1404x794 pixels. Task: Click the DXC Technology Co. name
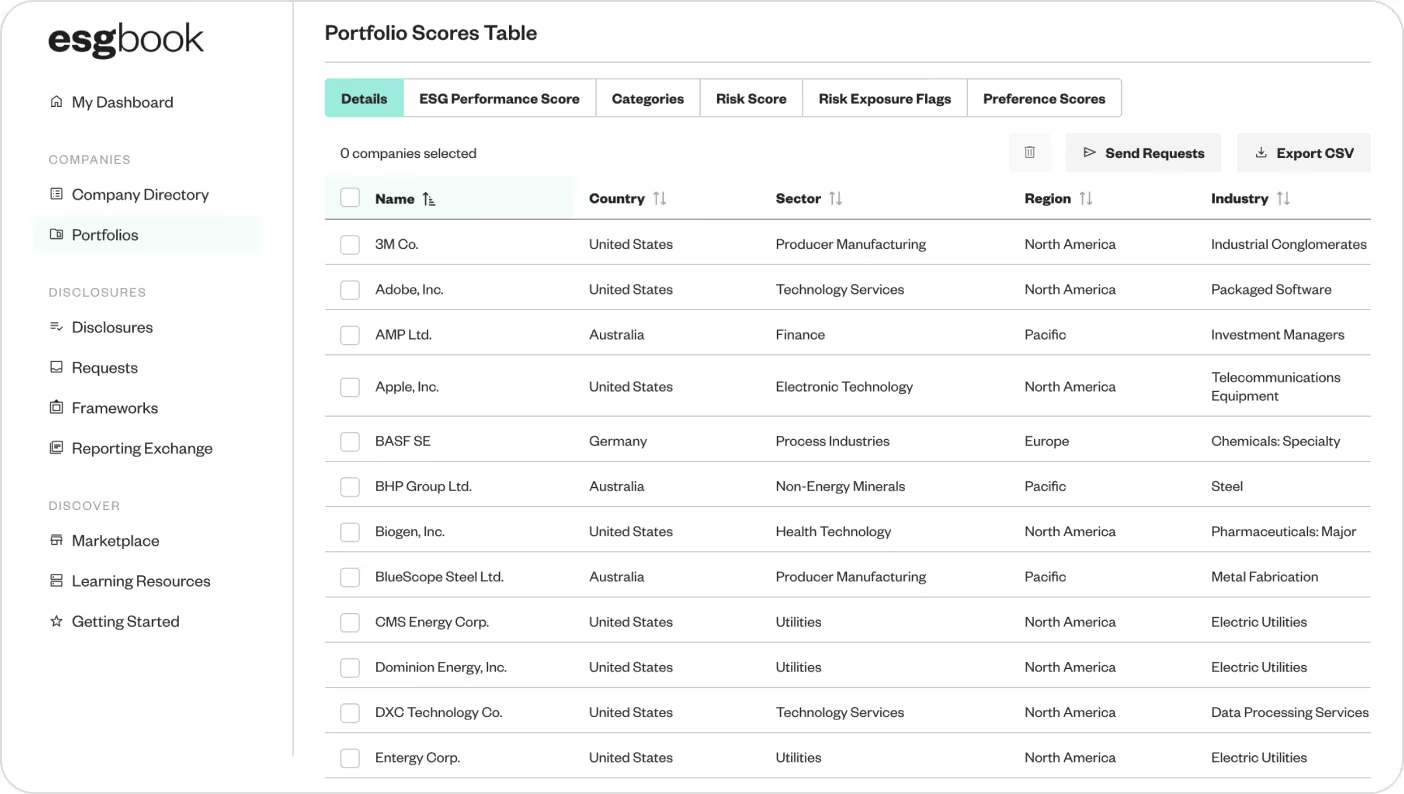(x=439, y=712)
